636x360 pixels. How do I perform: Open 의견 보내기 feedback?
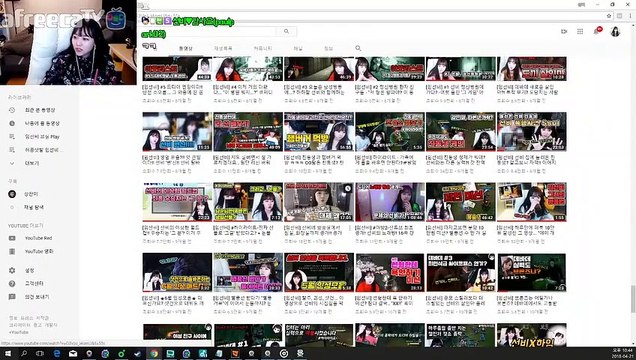(x=37, y=297)
